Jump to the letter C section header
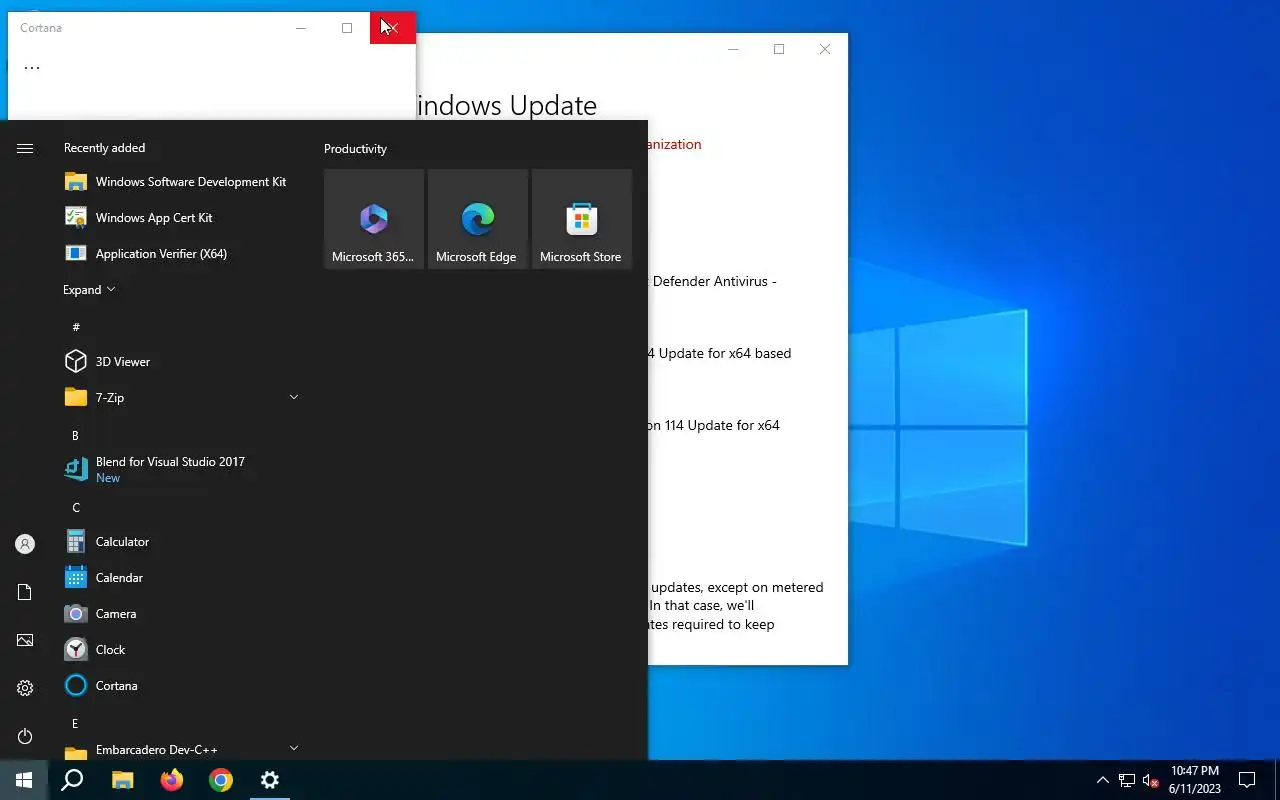Viewport: 1280px width, 800px height. 76,508
